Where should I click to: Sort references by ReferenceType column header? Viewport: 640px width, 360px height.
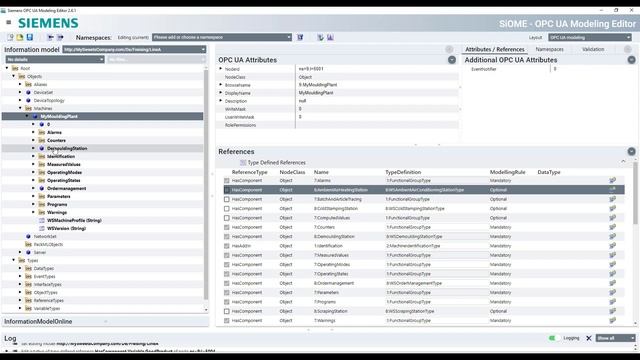[249, 172]
